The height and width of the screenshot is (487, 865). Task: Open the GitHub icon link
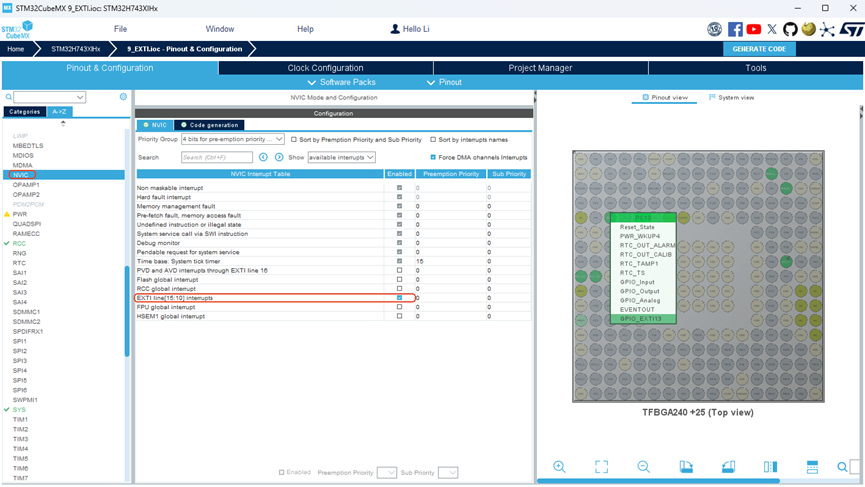[790, 29]
